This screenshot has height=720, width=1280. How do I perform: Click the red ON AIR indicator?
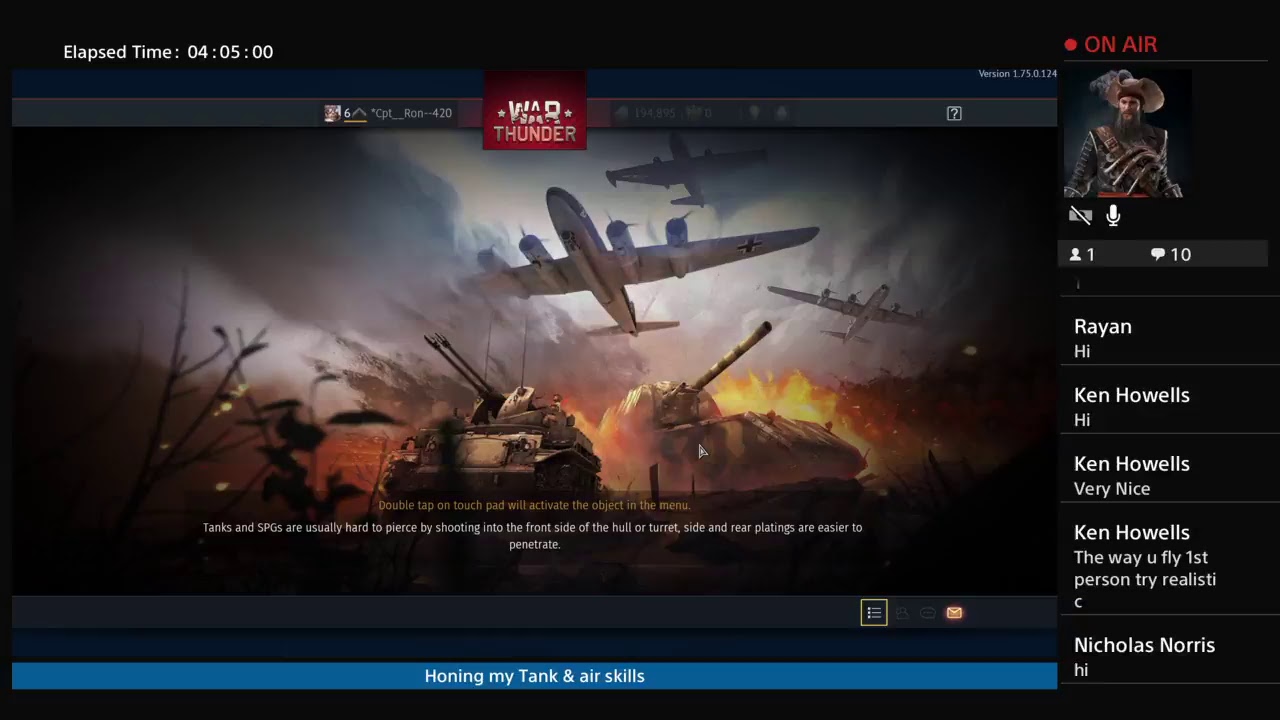pos(1111,45)
